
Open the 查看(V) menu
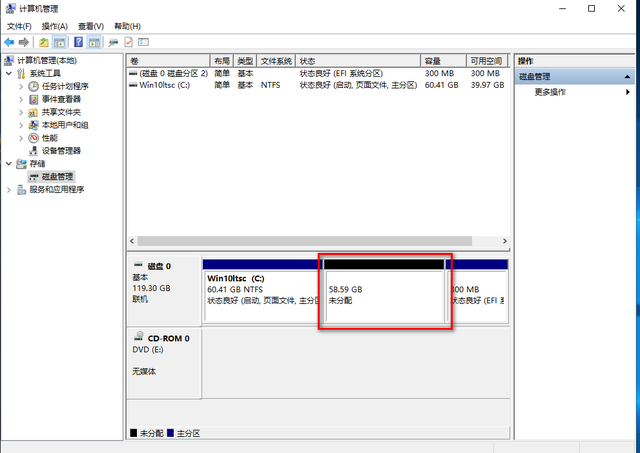click(91, 26)
